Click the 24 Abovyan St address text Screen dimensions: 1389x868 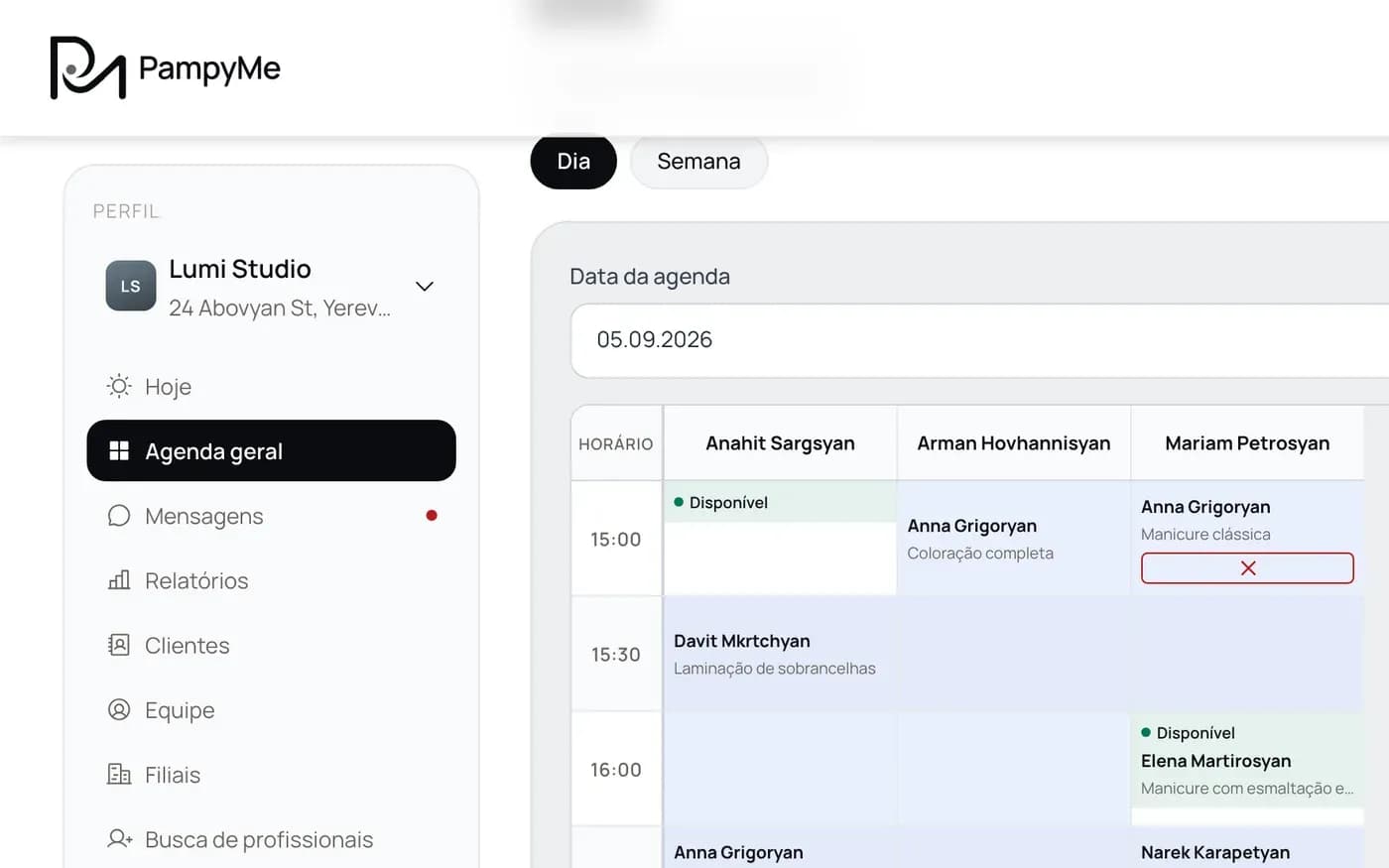point(280,308)
